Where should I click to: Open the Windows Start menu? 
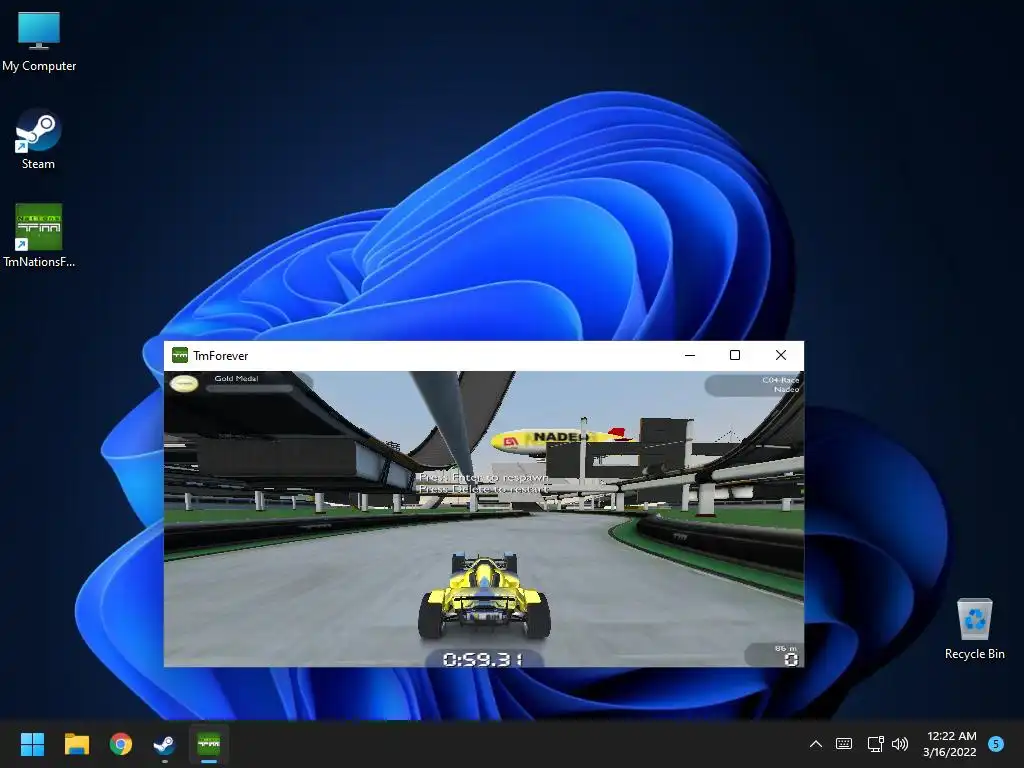(32, 744)
